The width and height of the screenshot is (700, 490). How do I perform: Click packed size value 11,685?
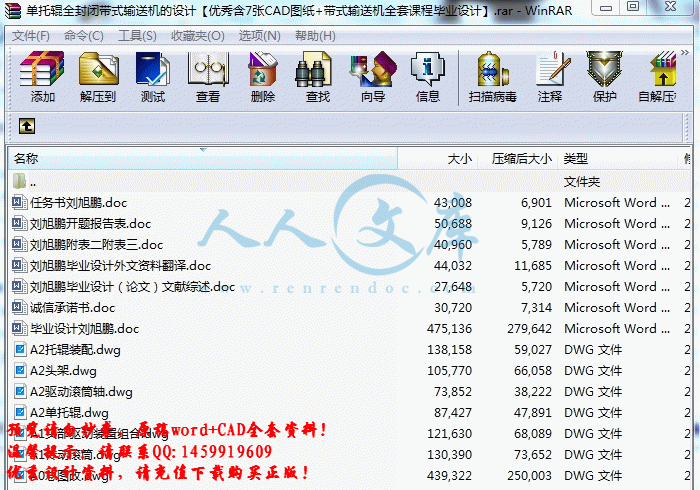tap(533, 266)
